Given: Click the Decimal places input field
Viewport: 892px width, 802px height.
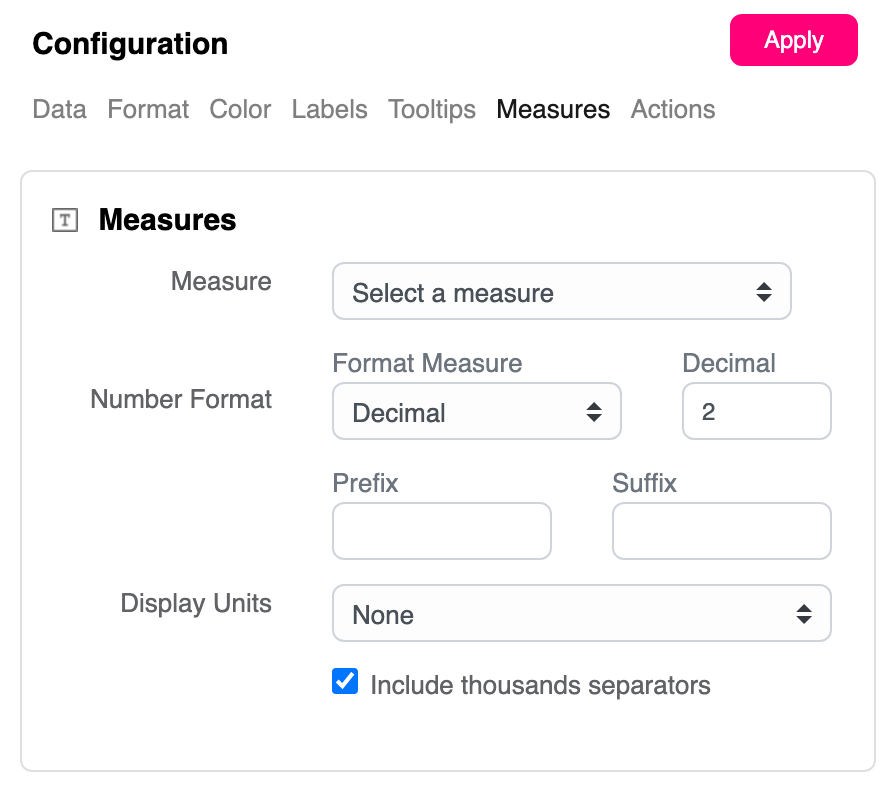Looking at the screenshot, I should pyautogui.click(x=756, y=412).
